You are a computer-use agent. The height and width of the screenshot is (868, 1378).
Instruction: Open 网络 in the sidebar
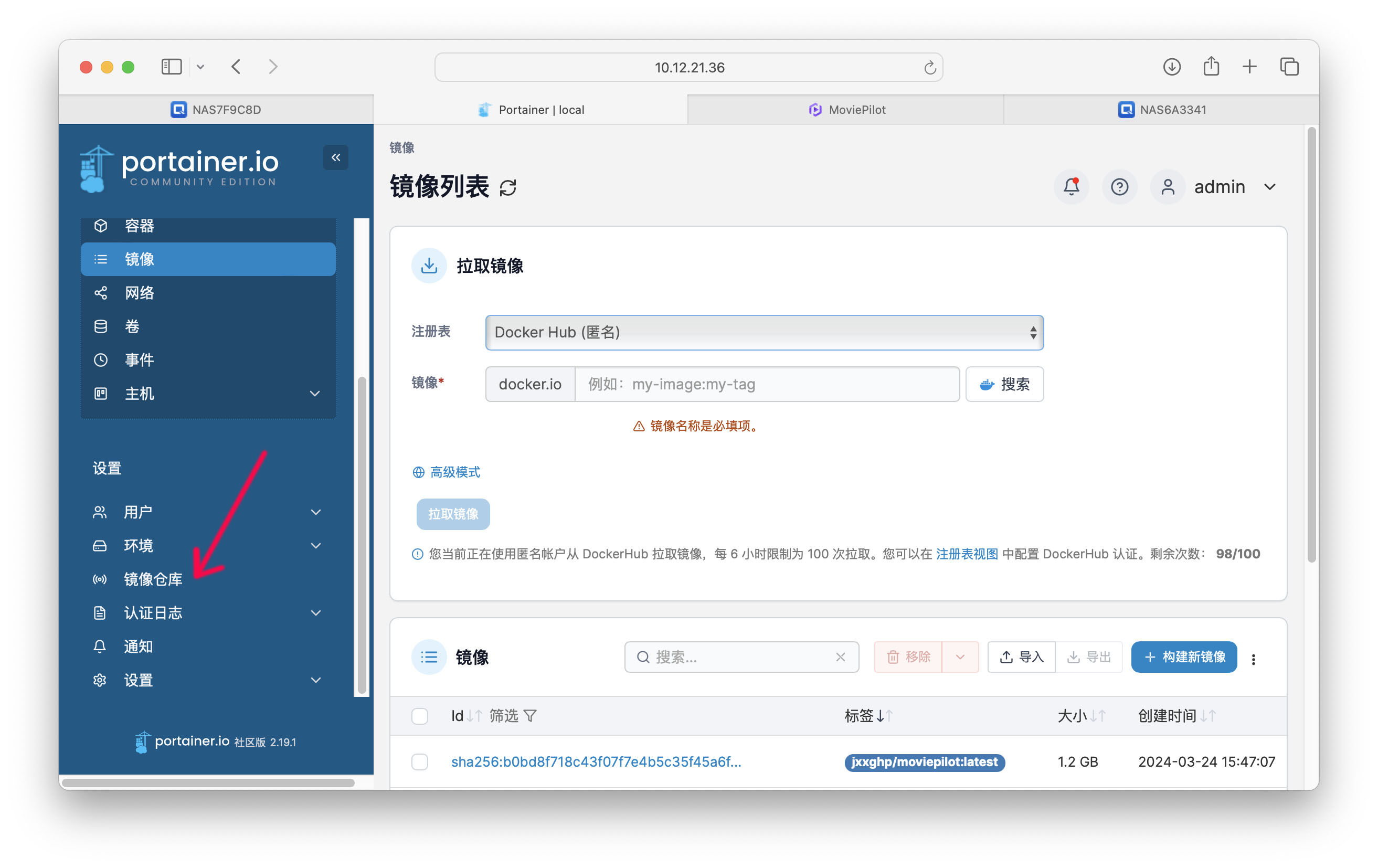coord(208,293)
